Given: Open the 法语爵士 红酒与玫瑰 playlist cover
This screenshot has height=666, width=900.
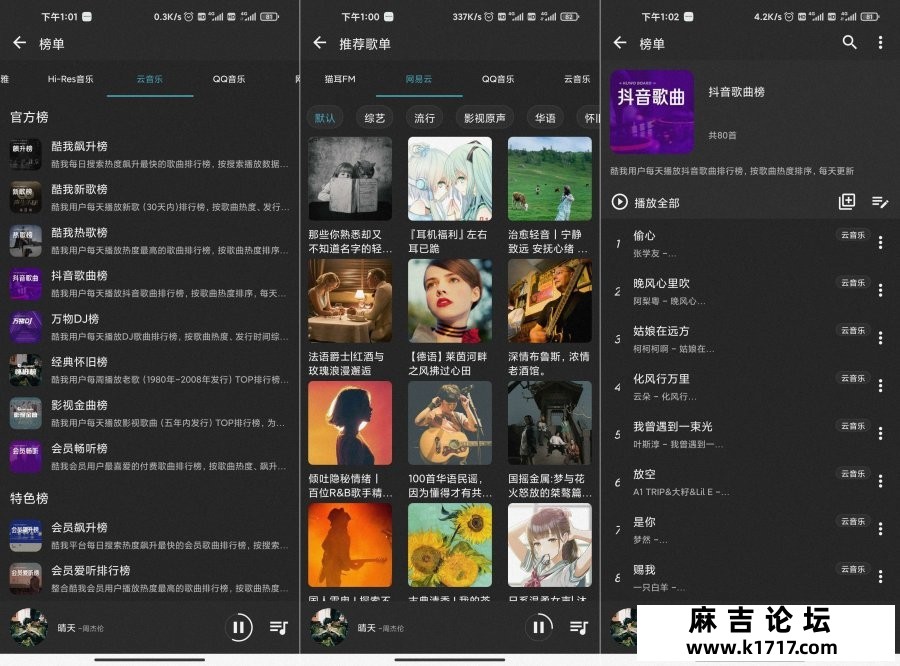Looking at the screenshot, I should coord(350,301).
